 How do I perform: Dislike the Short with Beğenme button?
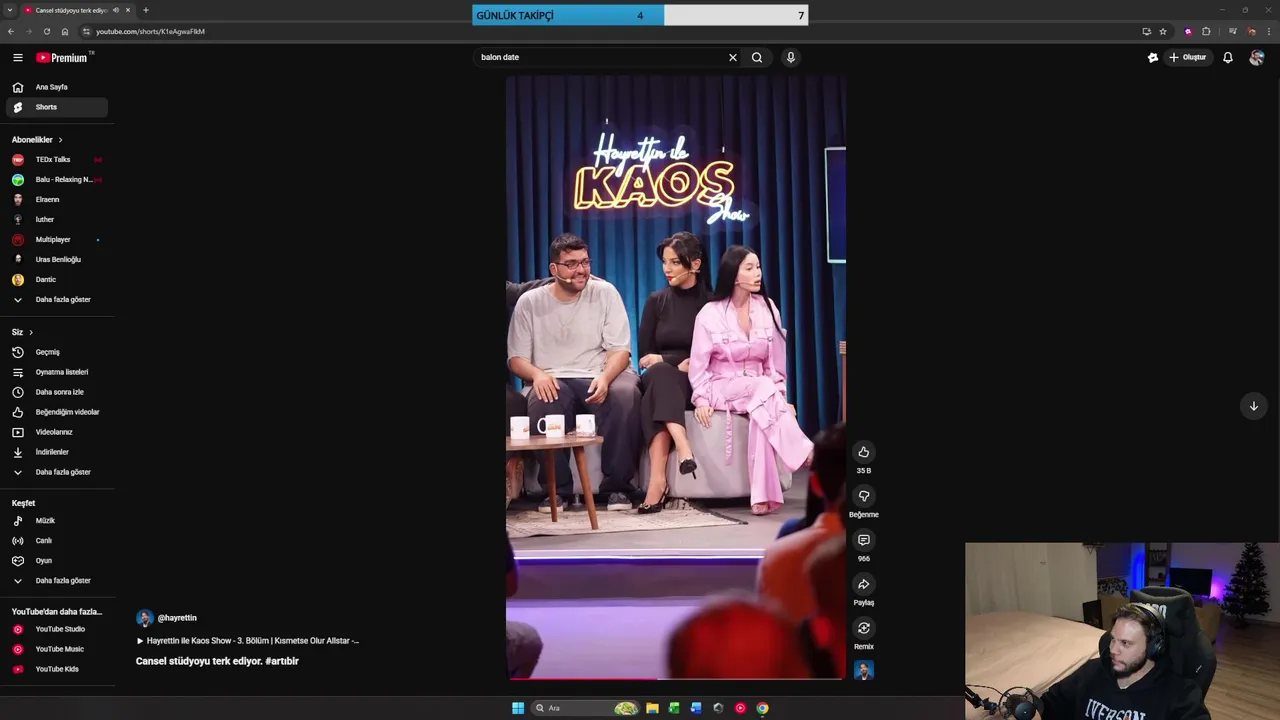864,496
